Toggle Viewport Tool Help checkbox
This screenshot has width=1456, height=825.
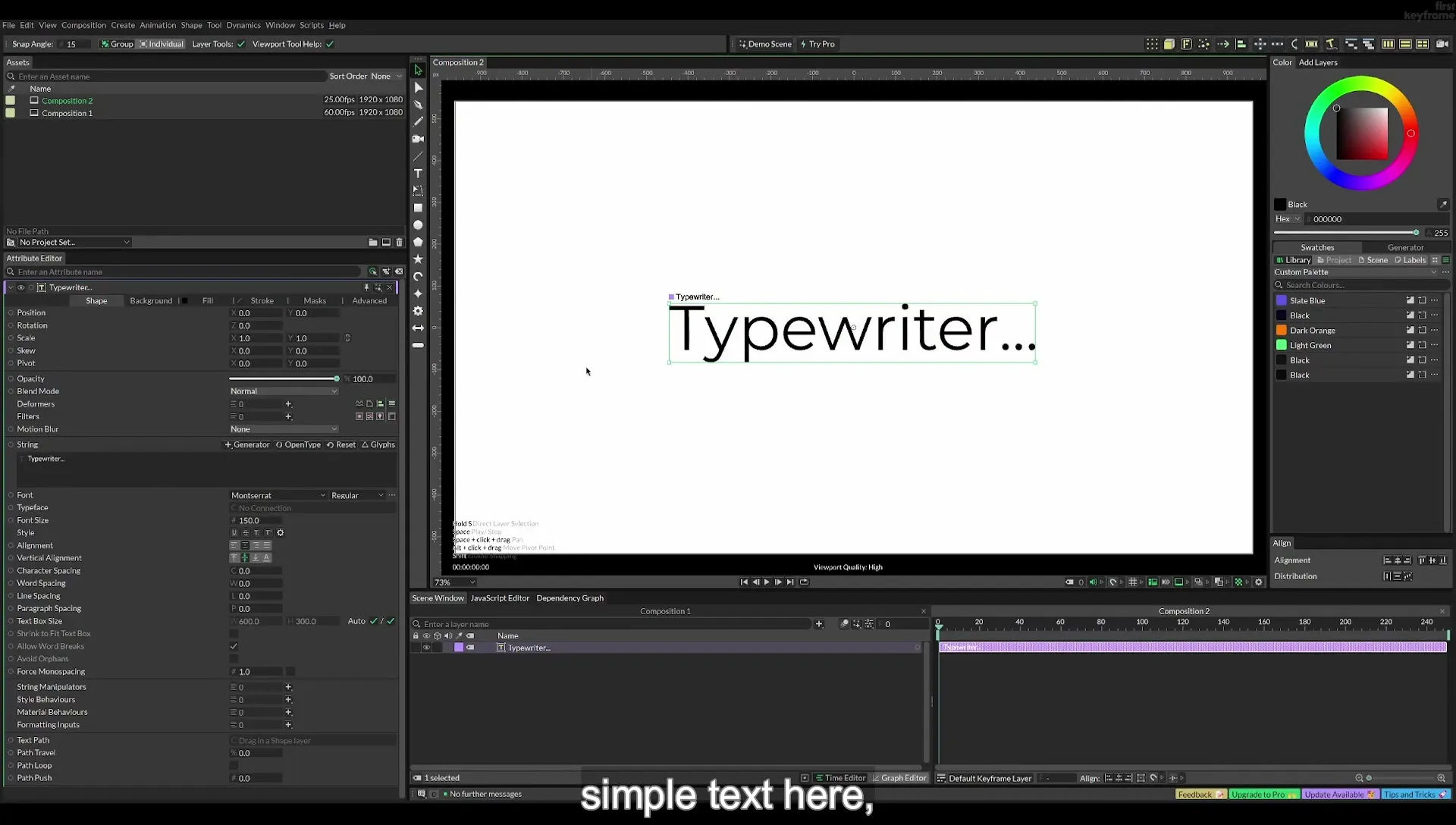coord(330,44)
